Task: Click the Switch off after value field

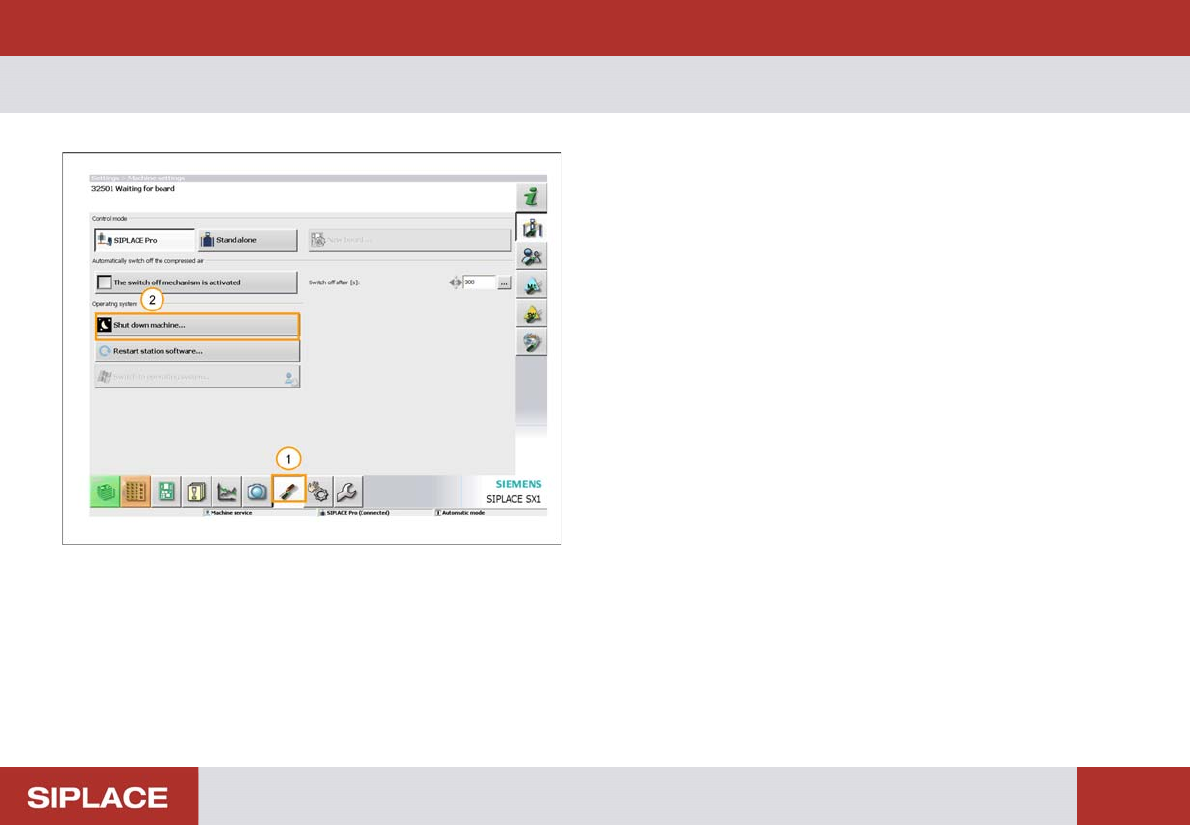Action: point(479,282)
